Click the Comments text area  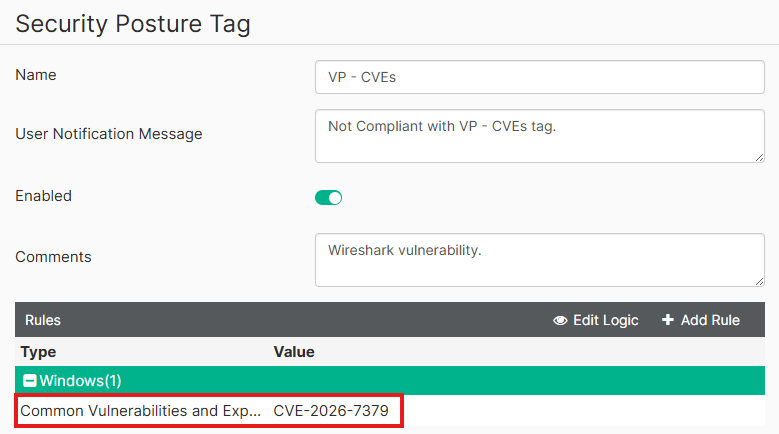(540, 260)
